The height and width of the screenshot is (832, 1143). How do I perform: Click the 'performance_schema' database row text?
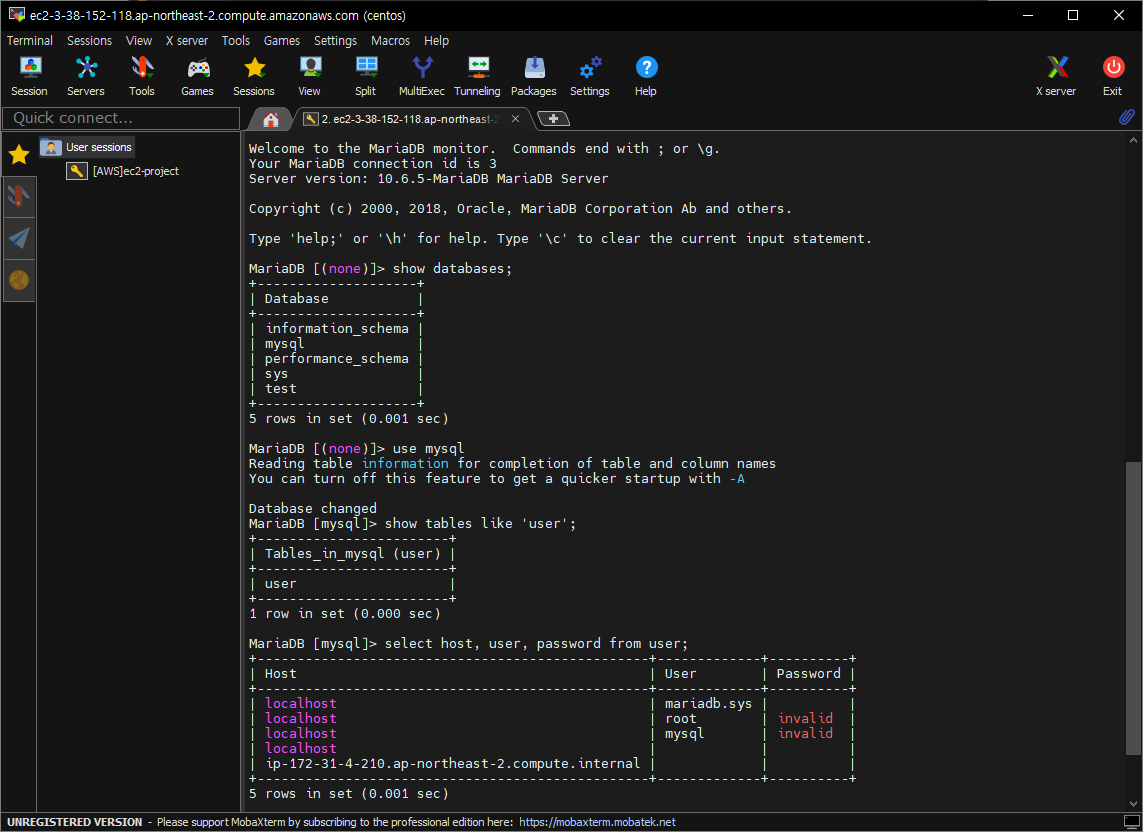click(x=337, y=359)
